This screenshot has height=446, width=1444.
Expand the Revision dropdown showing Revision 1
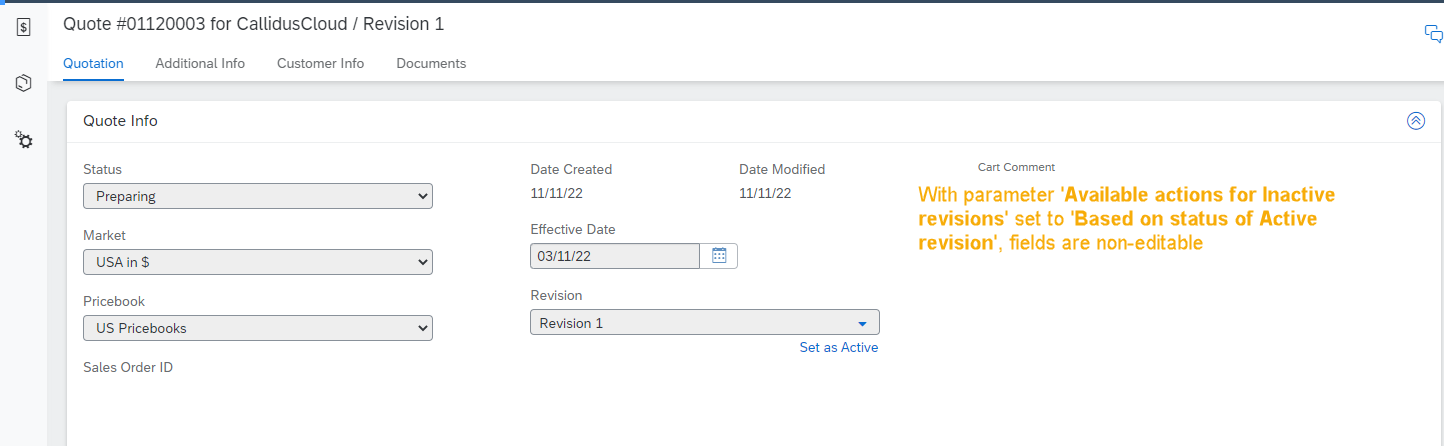(x=705, y=322)
